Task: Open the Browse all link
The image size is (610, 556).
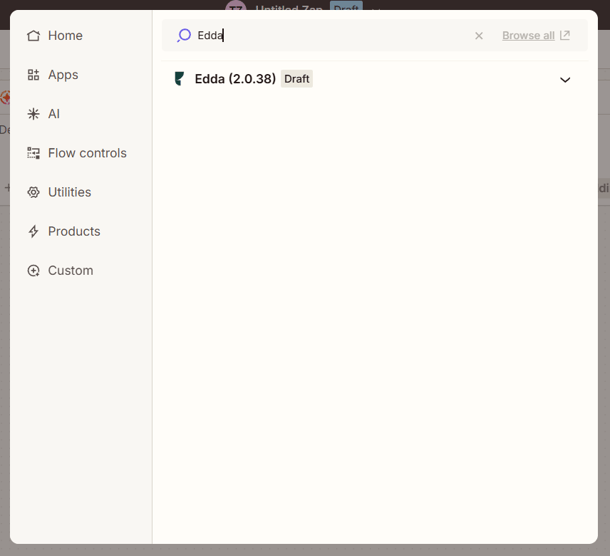Action: coord(528,36)
